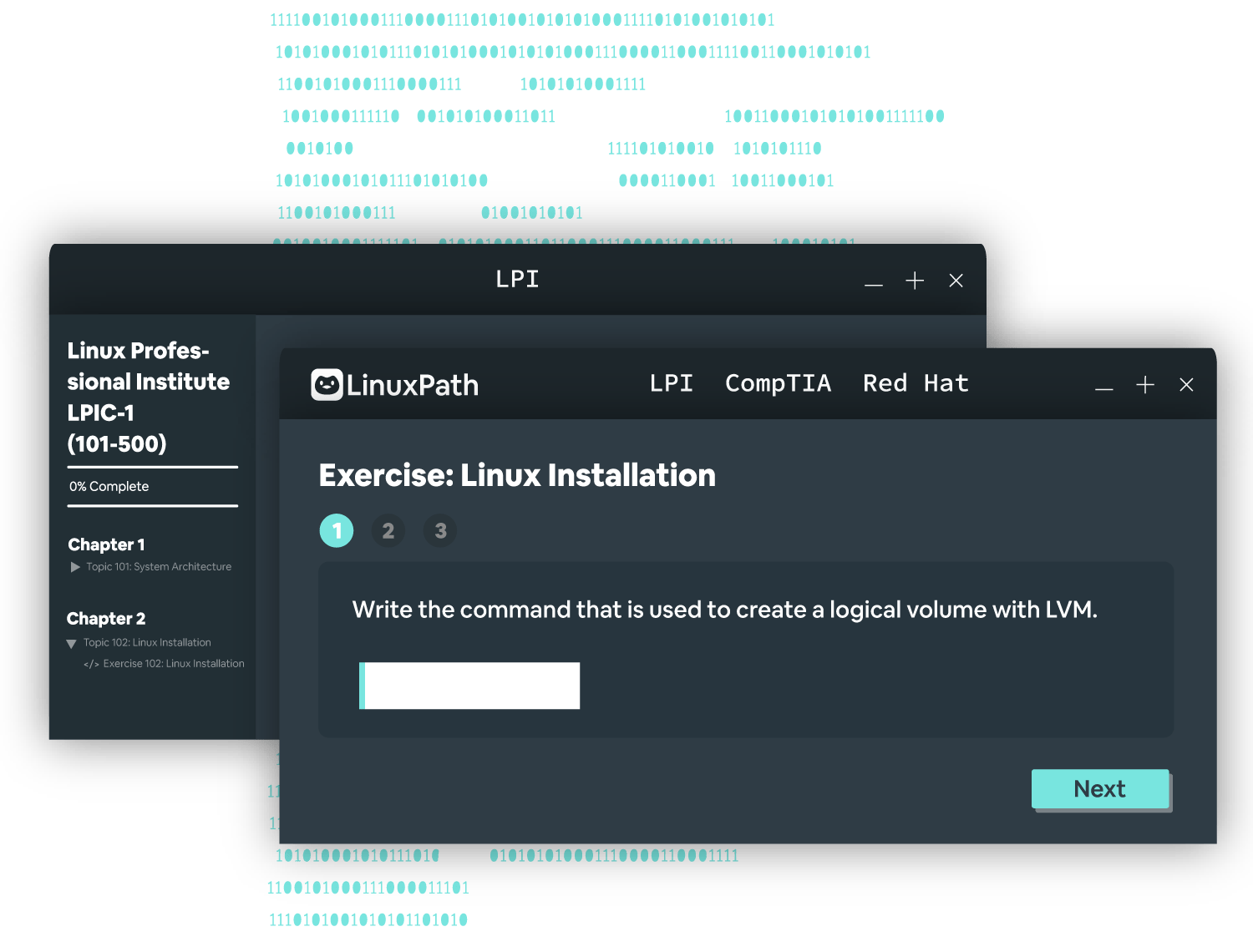Viewport: 1253px width, 952px height.
Task: Click the Next button
Action: pyautogui.click(x=1100, y=788)
